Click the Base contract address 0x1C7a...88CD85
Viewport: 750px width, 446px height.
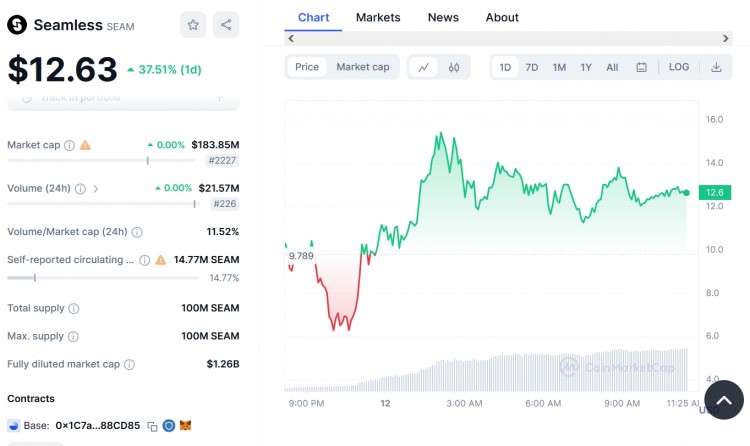pos(98,425)
